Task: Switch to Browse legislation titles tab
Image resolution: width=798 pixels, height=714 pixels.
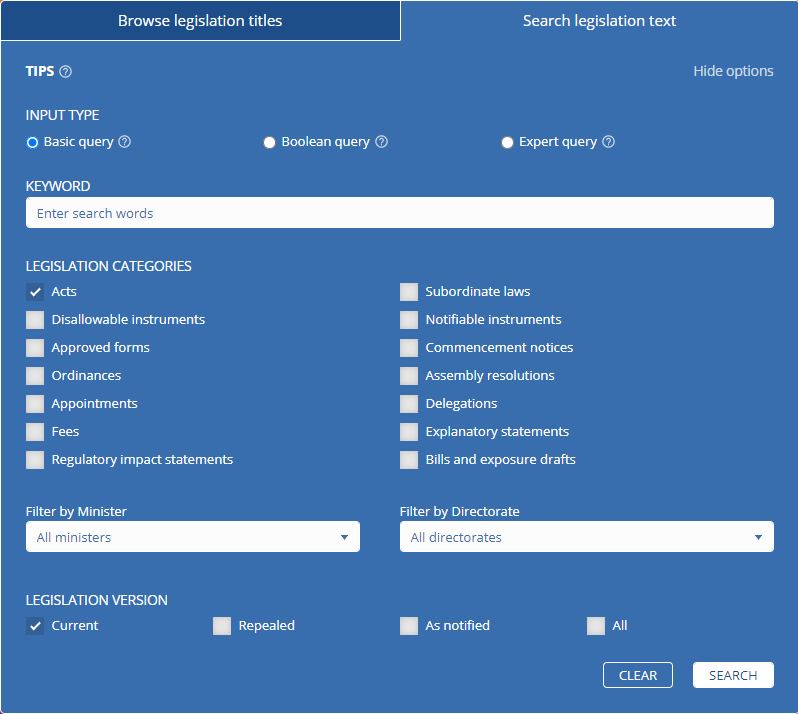Action: pyautogui.click(x=200, y=21)
